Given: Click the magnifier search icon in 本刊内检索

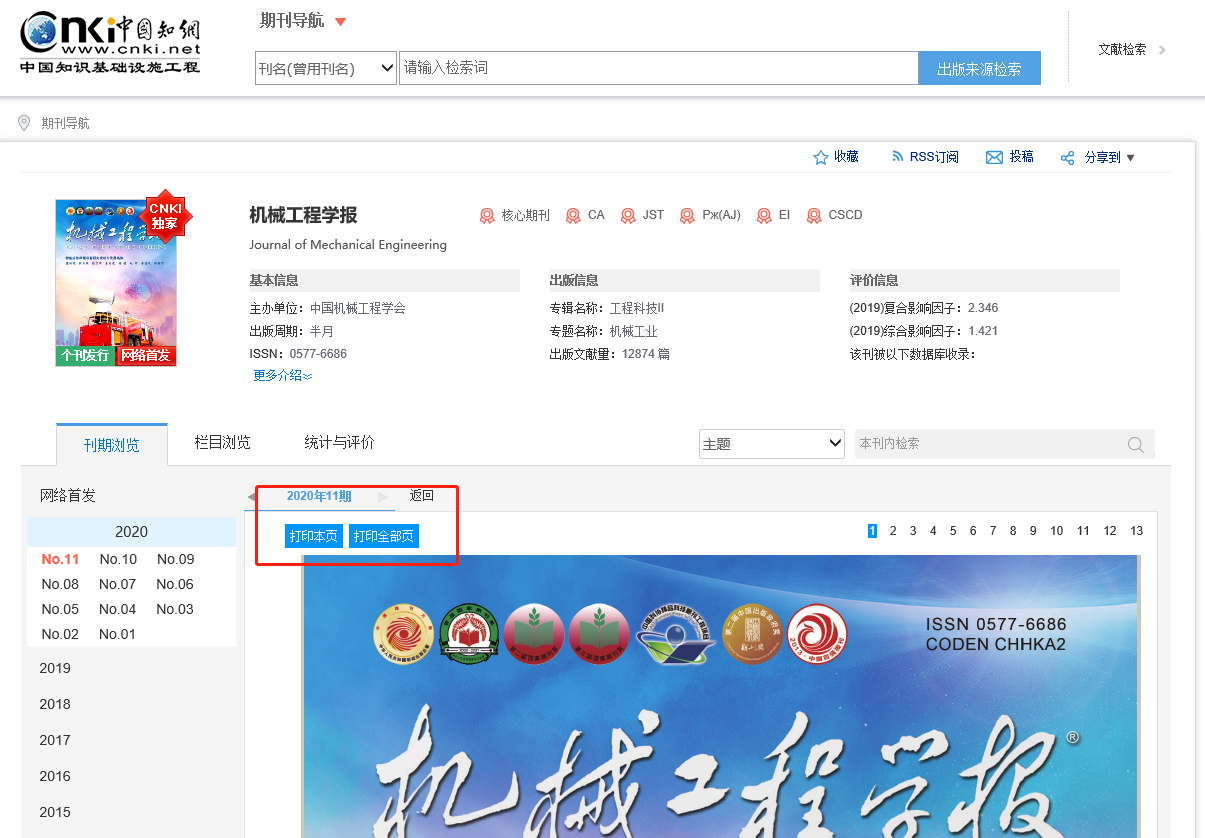Looking at the screenshot, I should [1136, 445].
